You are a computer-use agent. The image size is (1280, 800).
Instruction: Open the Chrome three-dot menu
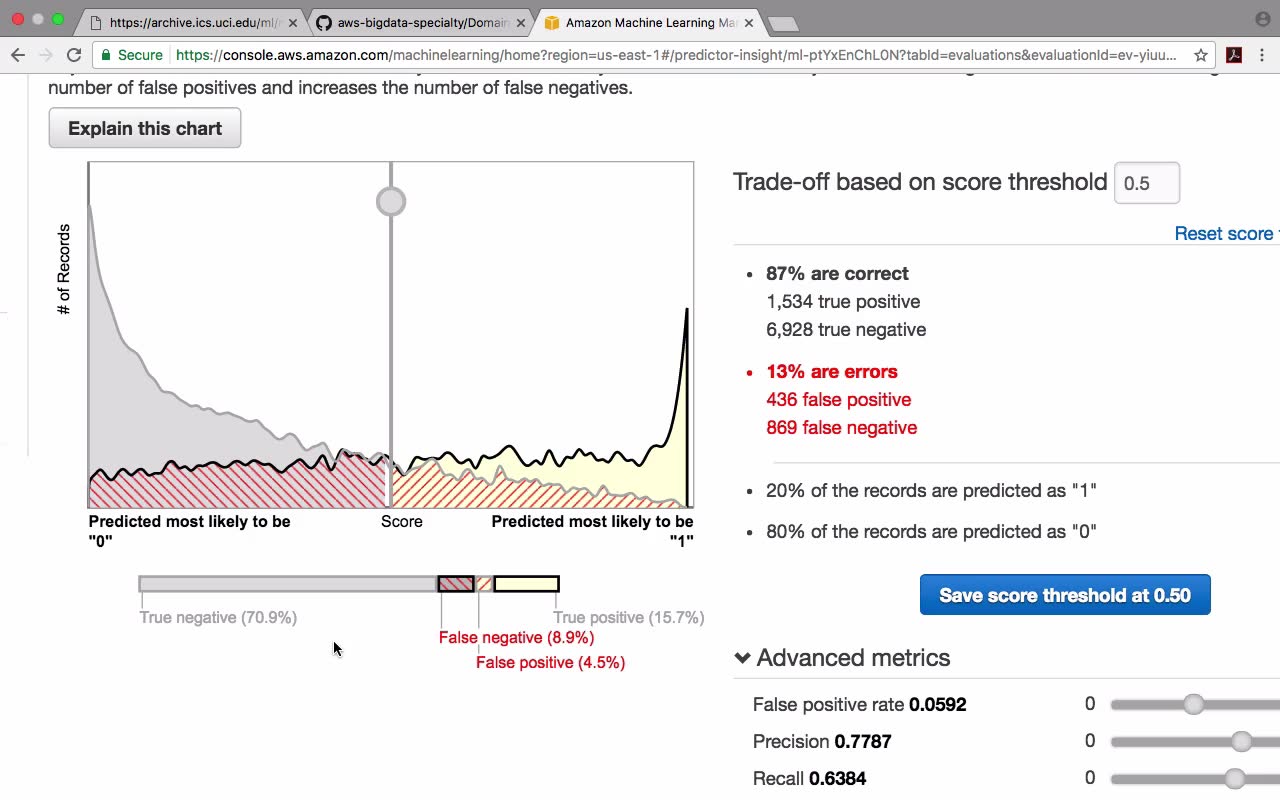pos(1263,55)
